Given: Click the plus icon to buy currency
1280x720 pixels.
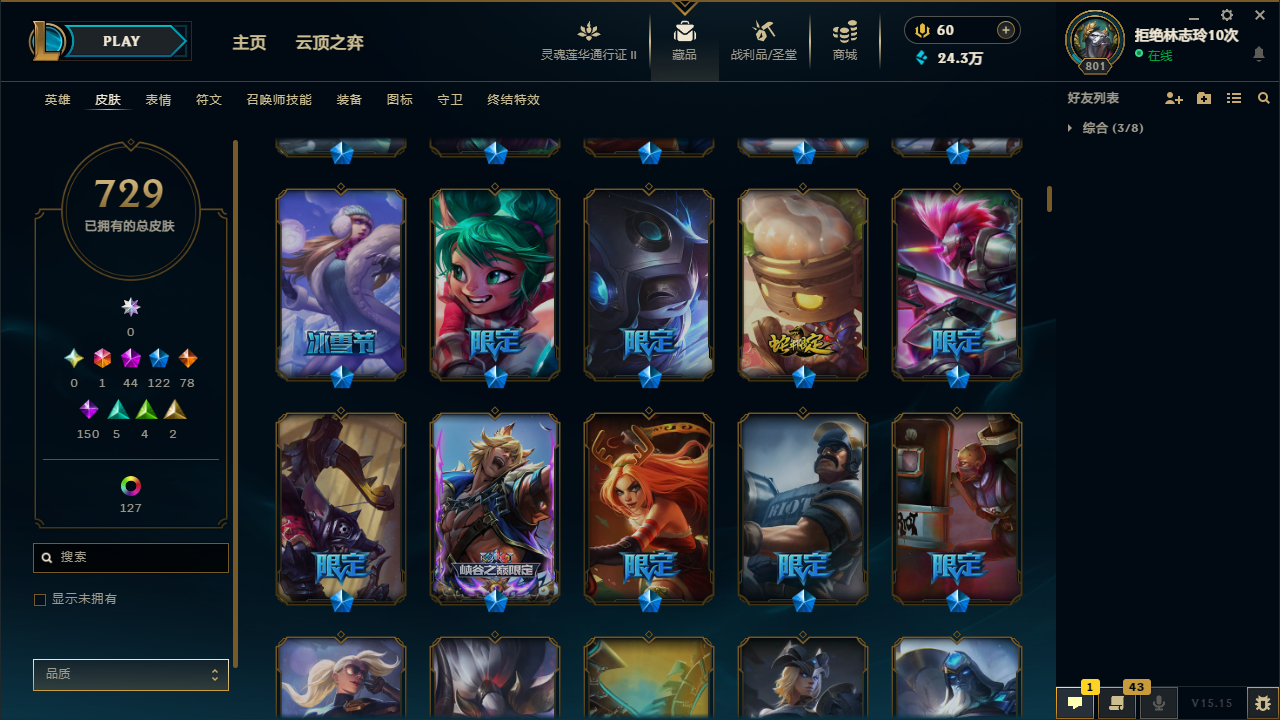Looking at the screenshot, I should point(1006,30).
